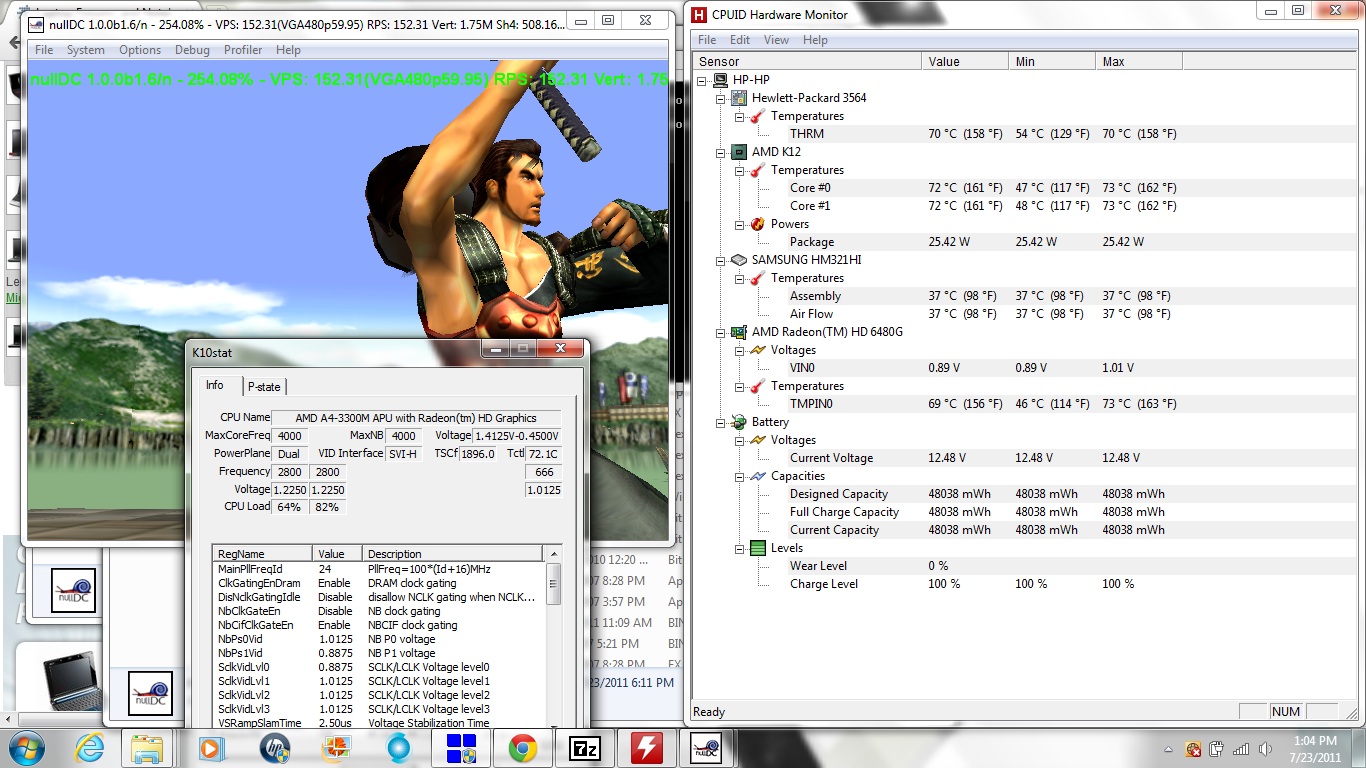
Task: Switch to P-state tab in K10stat
Action: click(x=264, y=387)
